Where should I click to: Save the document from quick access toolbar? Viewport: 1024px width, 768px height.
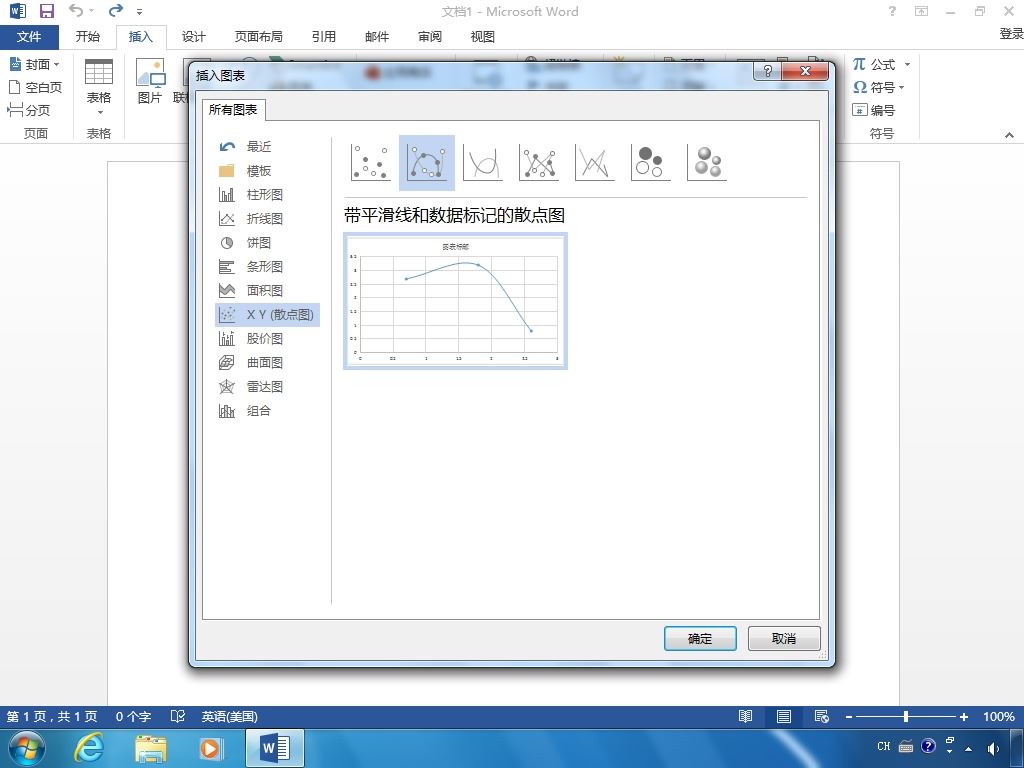coord(47,11)
